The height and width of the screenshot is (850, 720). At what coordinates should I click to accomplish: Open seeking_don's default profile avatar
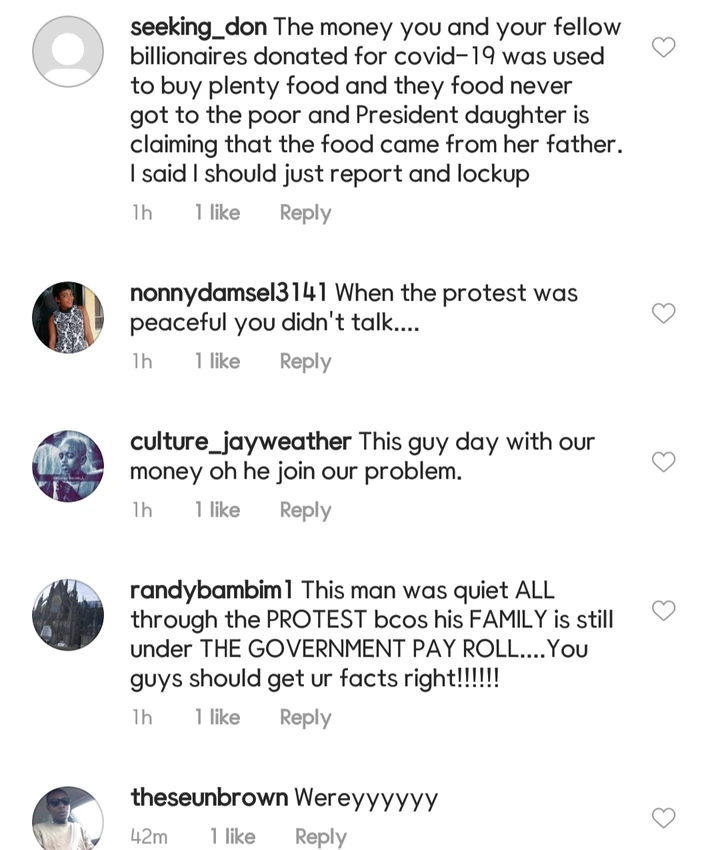pos(68,51)
